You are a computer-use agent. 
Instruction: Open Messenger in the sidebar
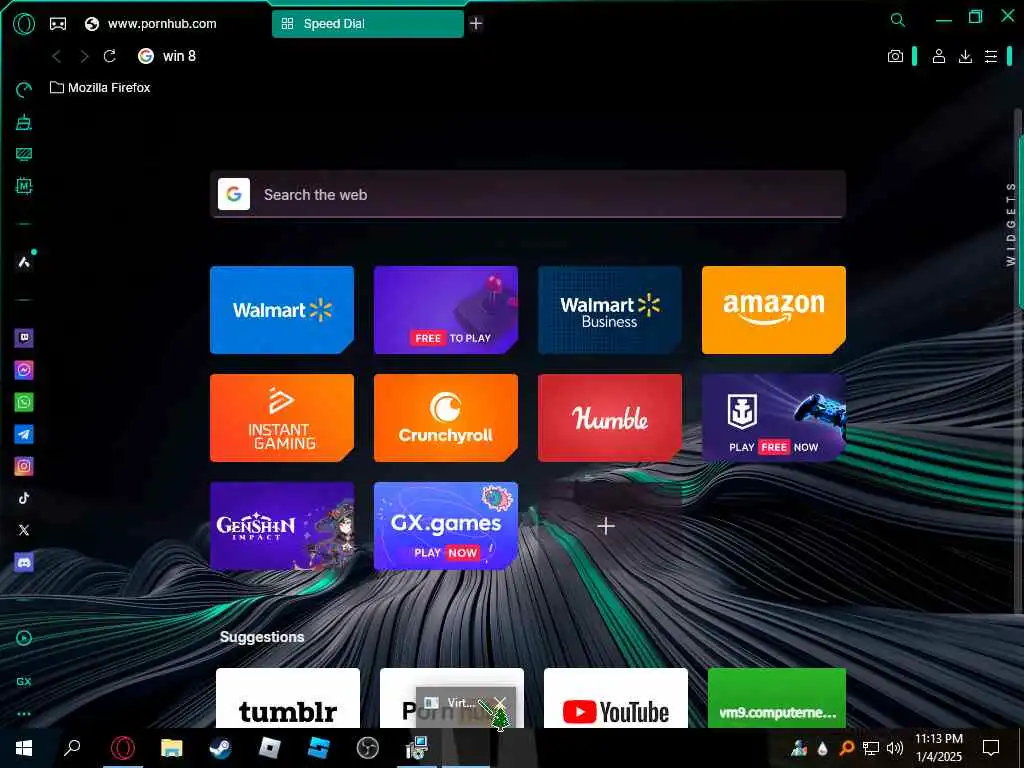coord(24,370)
